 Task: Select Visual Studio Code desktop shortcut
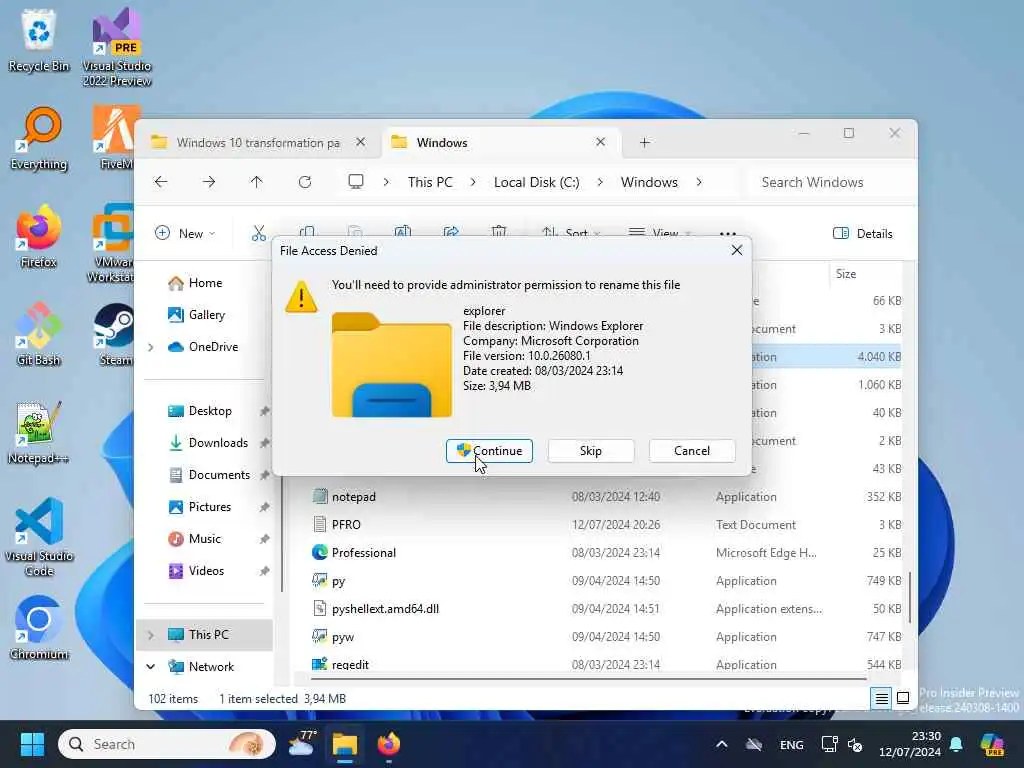coord(39,537)
